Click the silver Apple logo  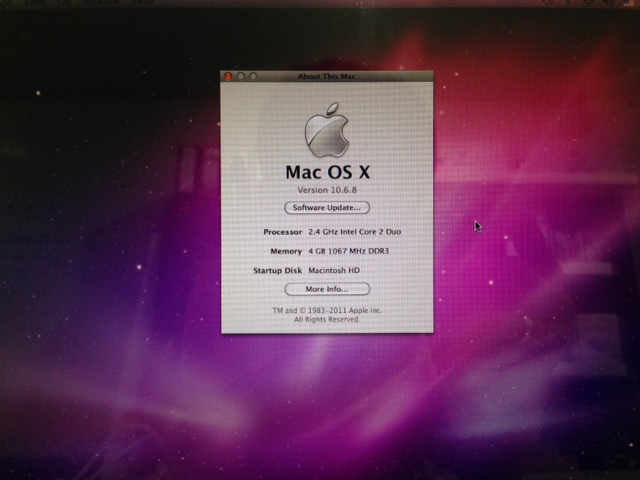[x=327, y=130]
